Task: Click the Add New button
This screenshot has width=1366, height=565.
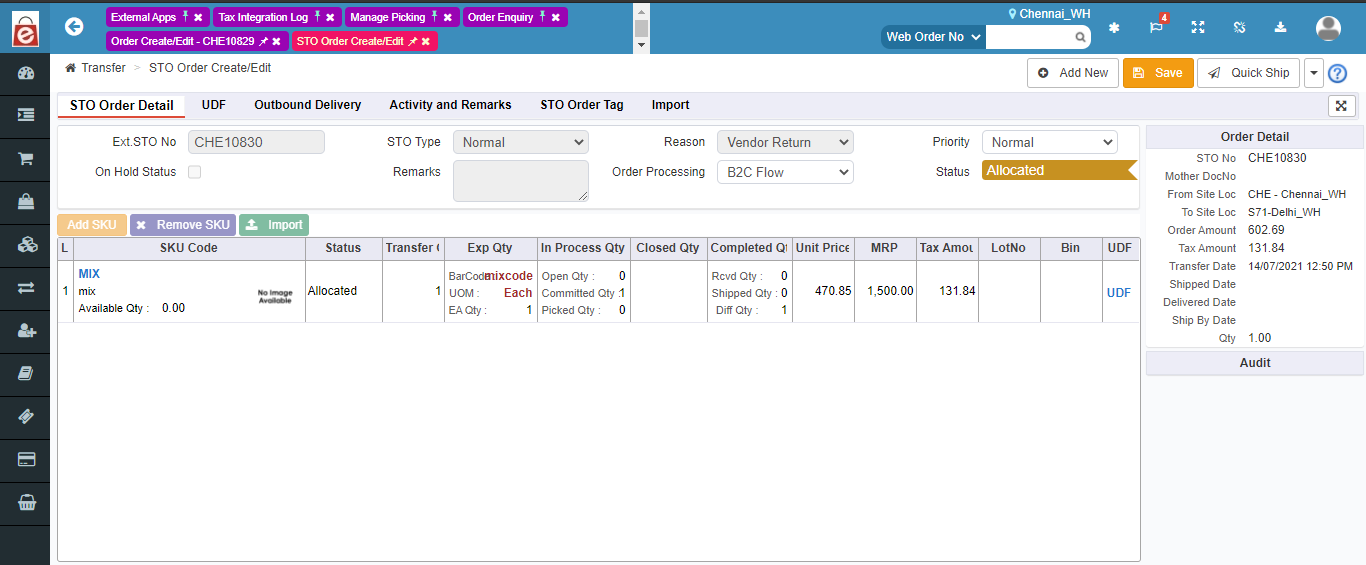Action: pyautogui.click(x=1073, y=73)
